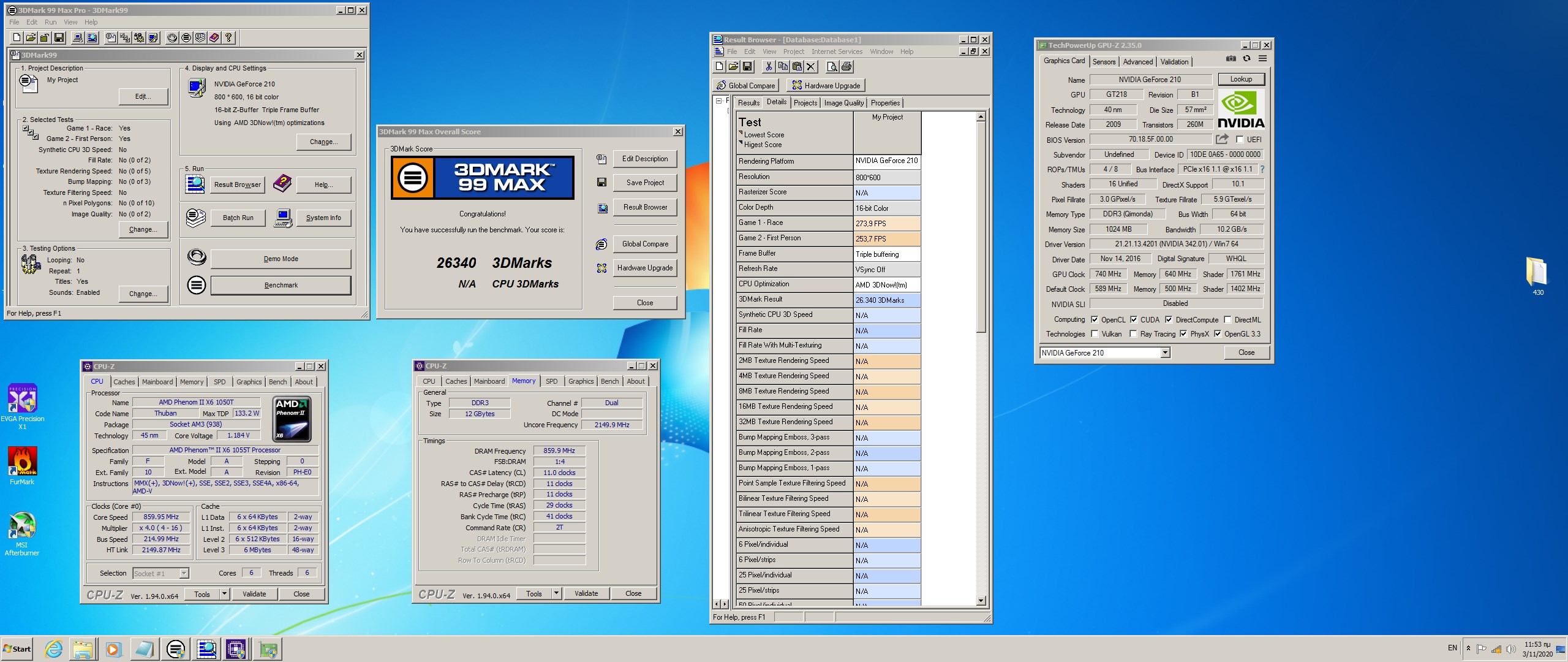Image resolution: width=1568 pixels, height=662 pixels.
Task: Toggle the DirectML checkbox in GPU-Z
Action: click(1227, 319)
